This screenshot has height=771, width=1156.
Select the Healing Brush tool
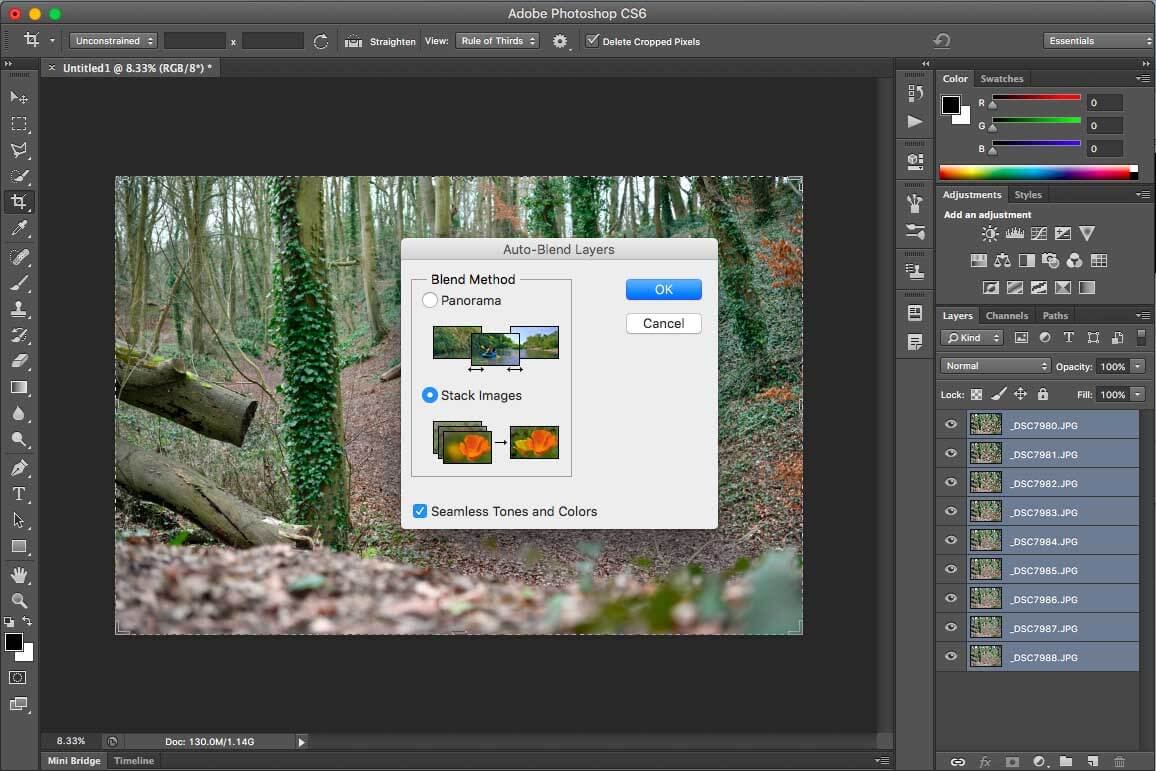[x=19, y=257]
